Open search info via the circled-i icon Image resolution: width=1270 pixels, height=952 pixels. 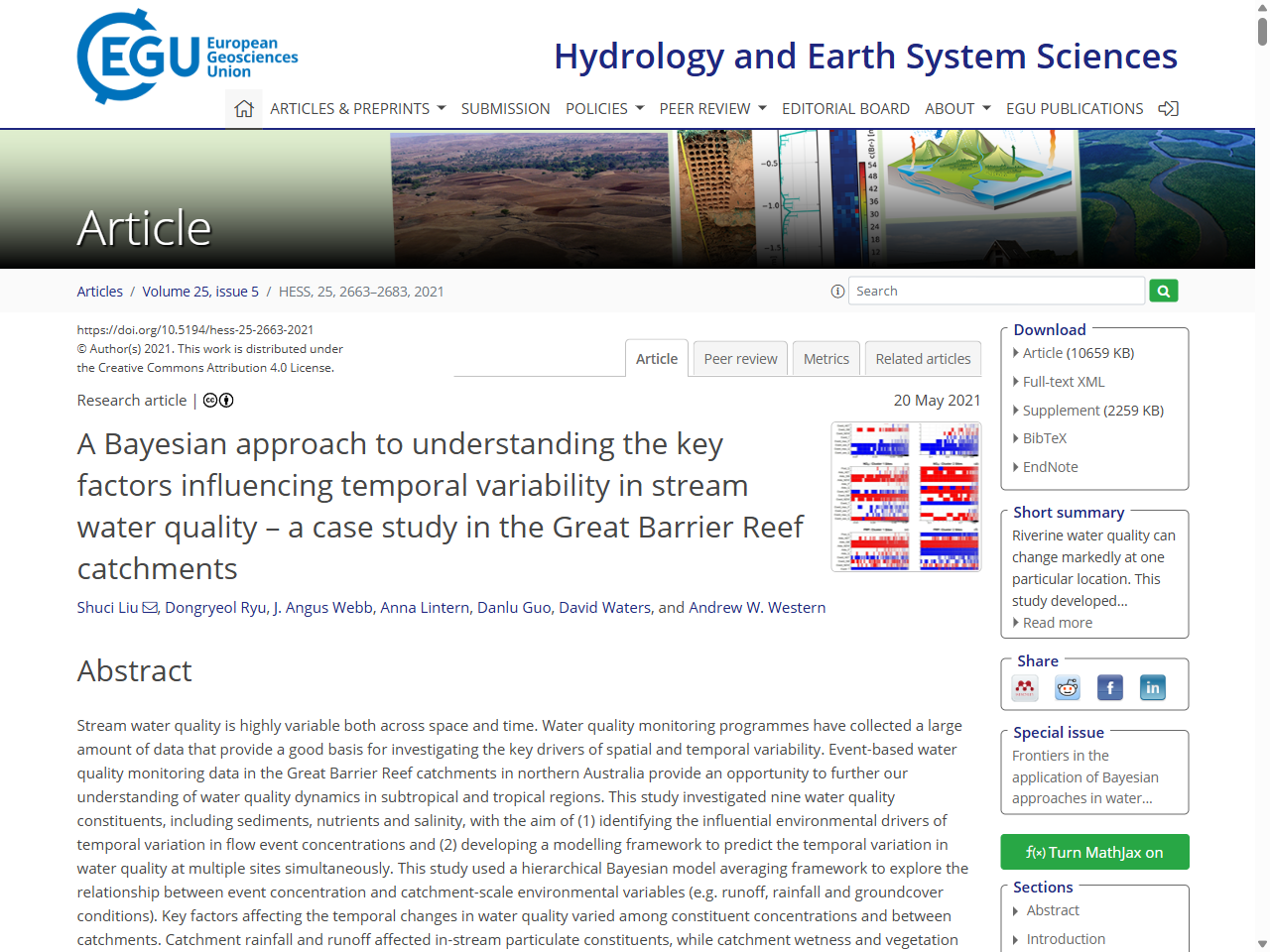pyautogui.click(x=837, y=291)
